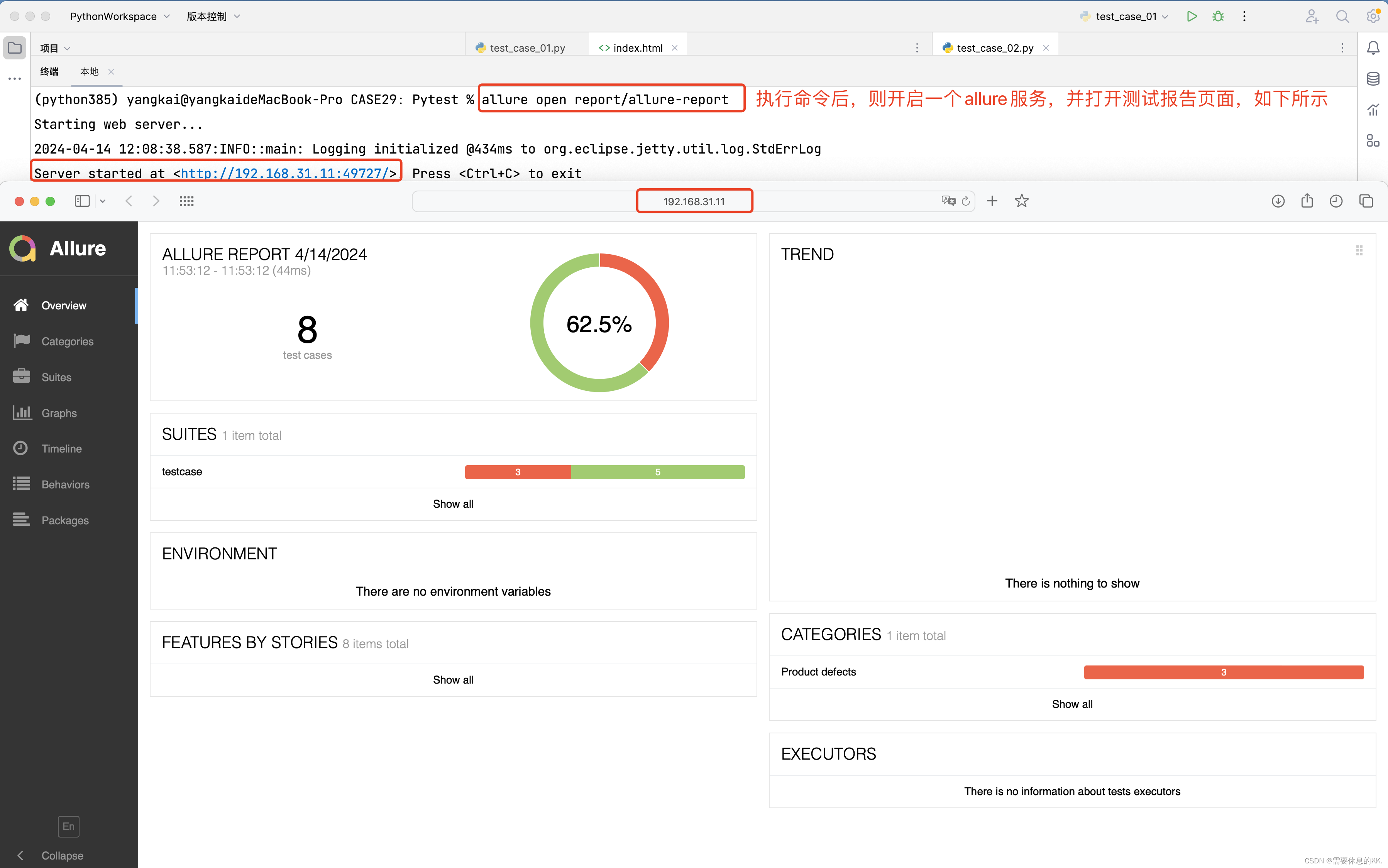
Task: Open the Timeline view
Action: (x=61, y=448)
